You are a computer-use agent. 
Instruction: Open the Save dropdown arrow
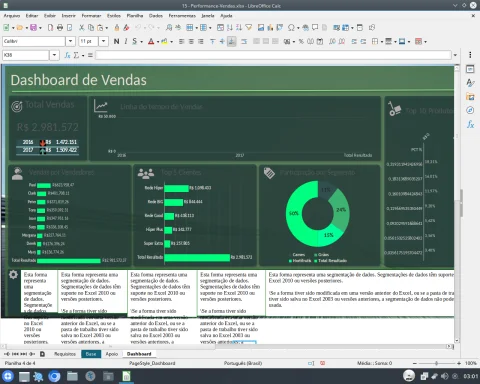click(x=40, y=28)
